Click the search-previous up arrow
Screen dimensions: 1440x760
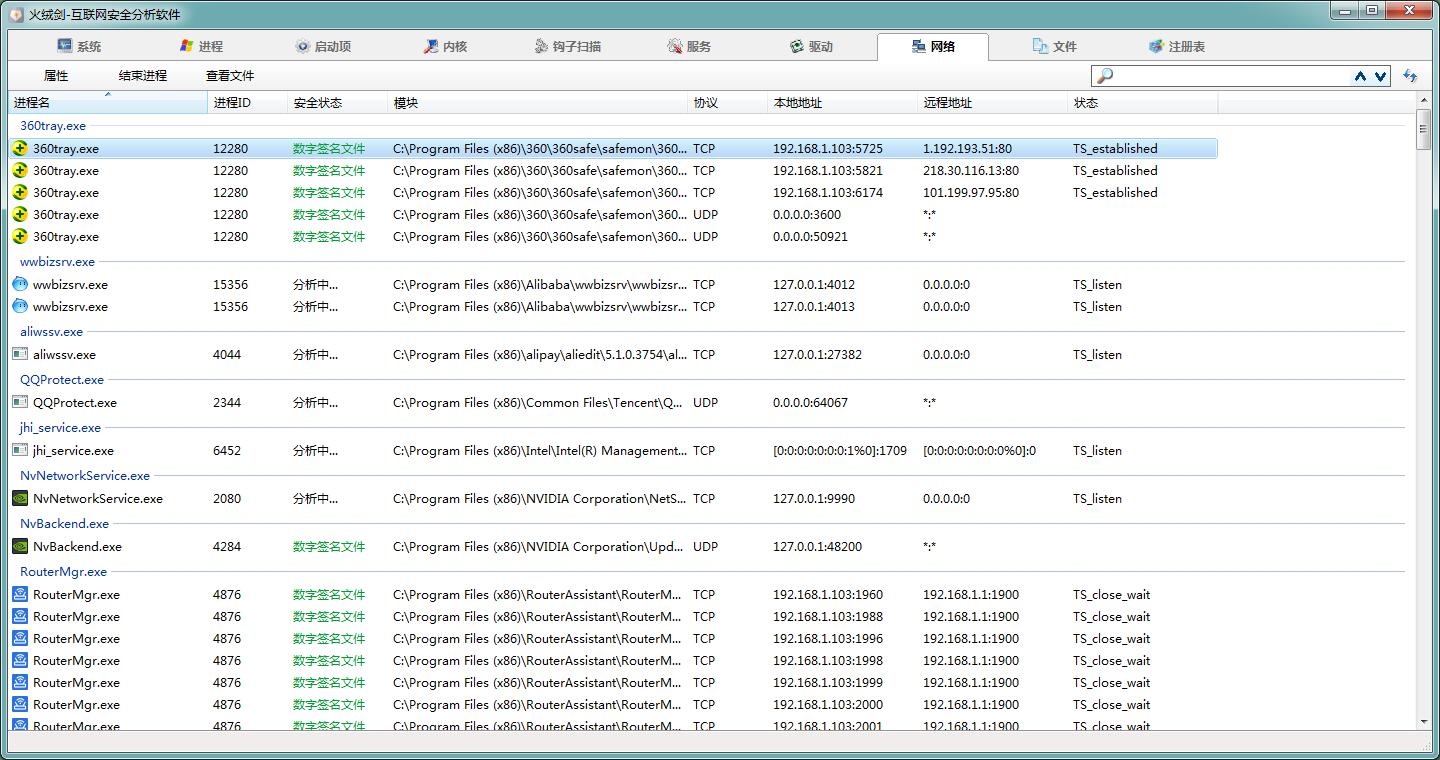pyautogui.click(x=1360, y=76)
